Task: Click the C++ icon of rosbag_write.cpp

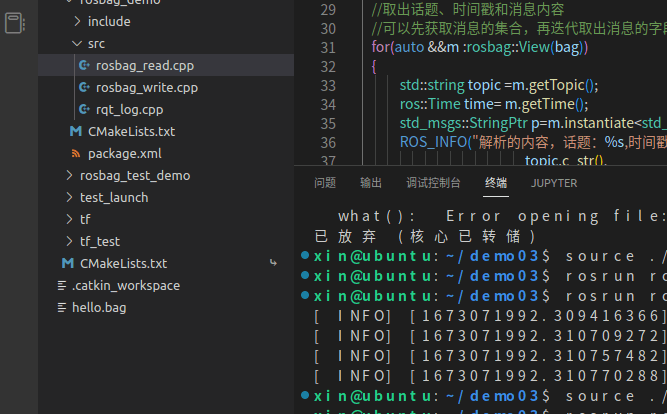Action: 84,87
